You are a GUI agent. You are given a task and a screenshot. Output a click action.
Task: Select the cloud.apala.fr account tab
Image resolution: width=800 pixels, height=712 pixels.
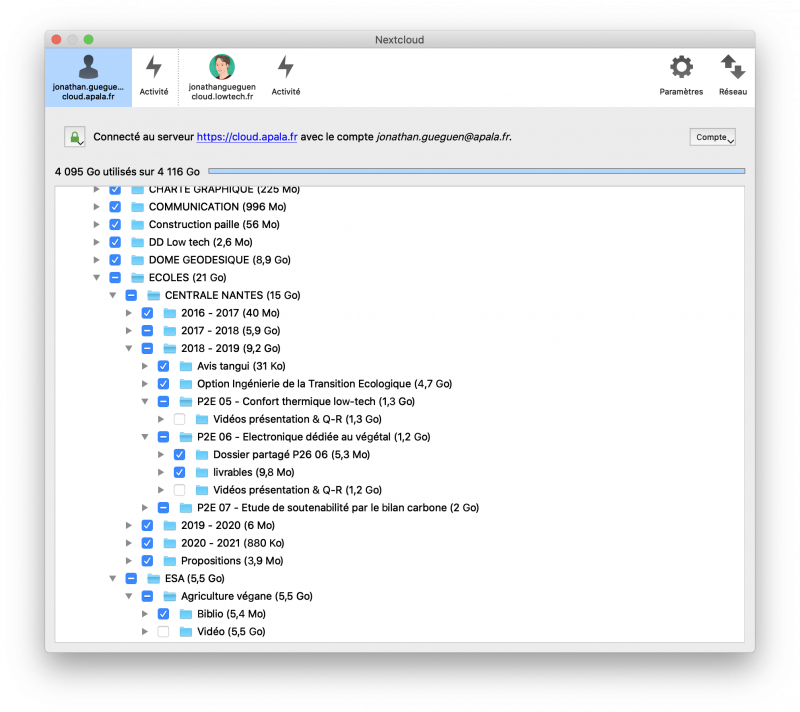tap(88, 76)
